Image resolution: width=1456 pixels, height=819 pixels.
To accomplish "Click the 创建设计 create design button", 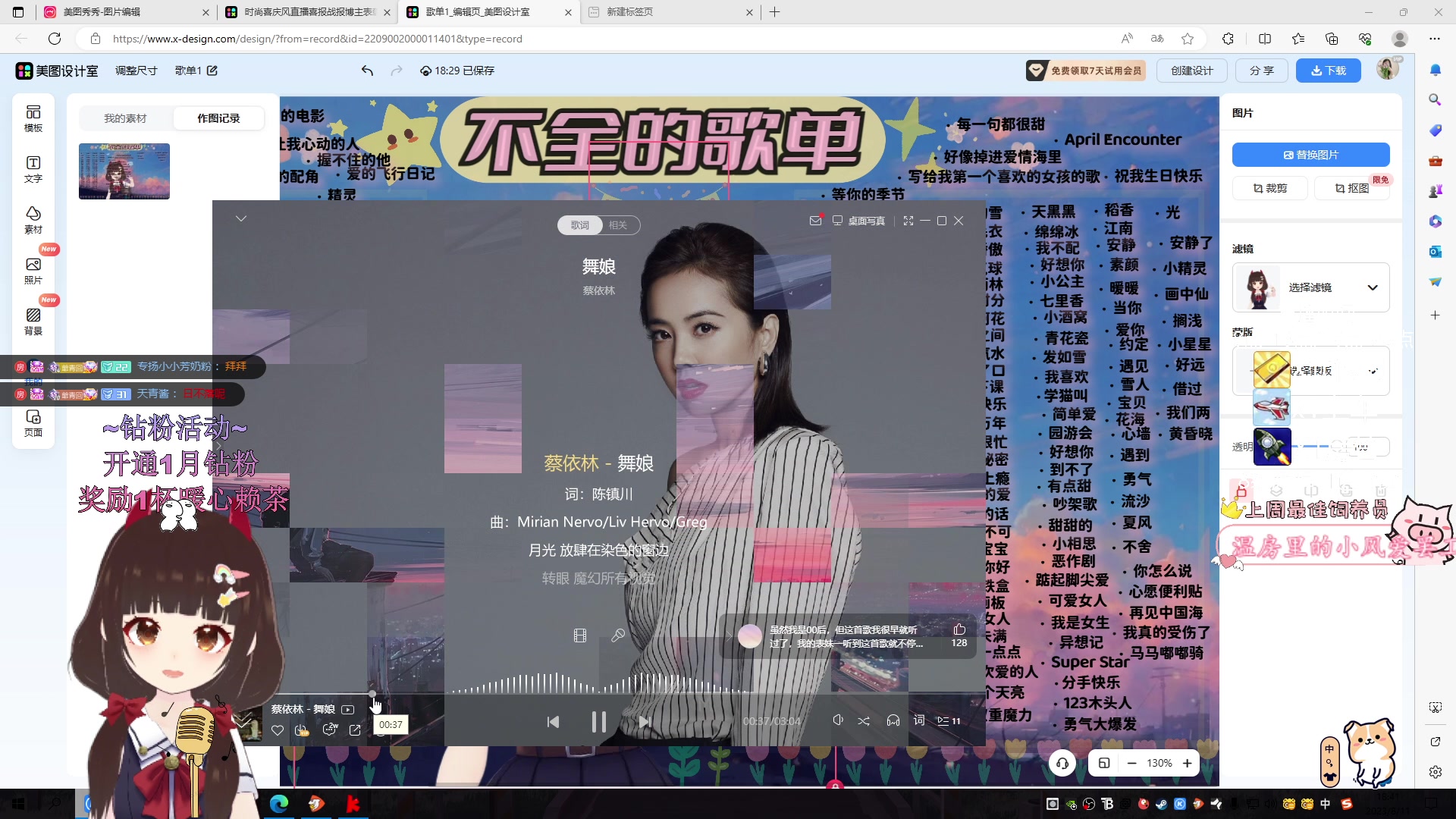I will [x=1192, y=71].
